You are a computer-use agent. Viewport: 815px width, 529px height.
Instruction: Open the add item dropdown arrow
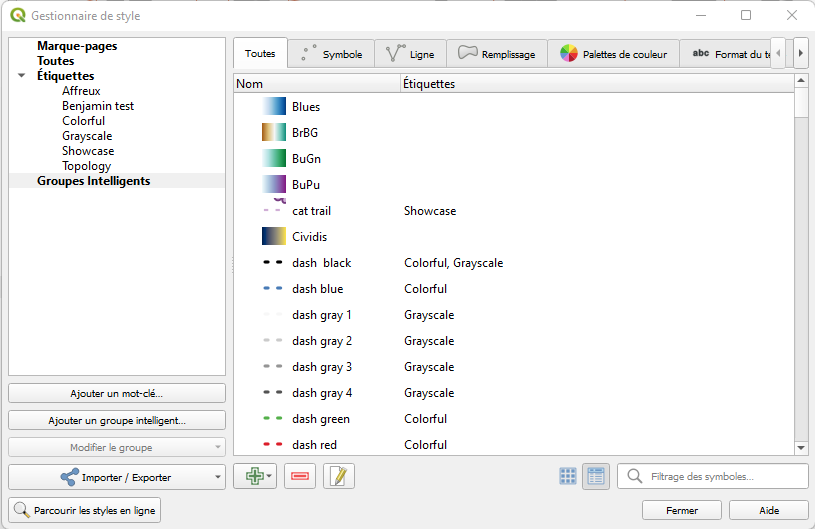(x=269, y=476)
